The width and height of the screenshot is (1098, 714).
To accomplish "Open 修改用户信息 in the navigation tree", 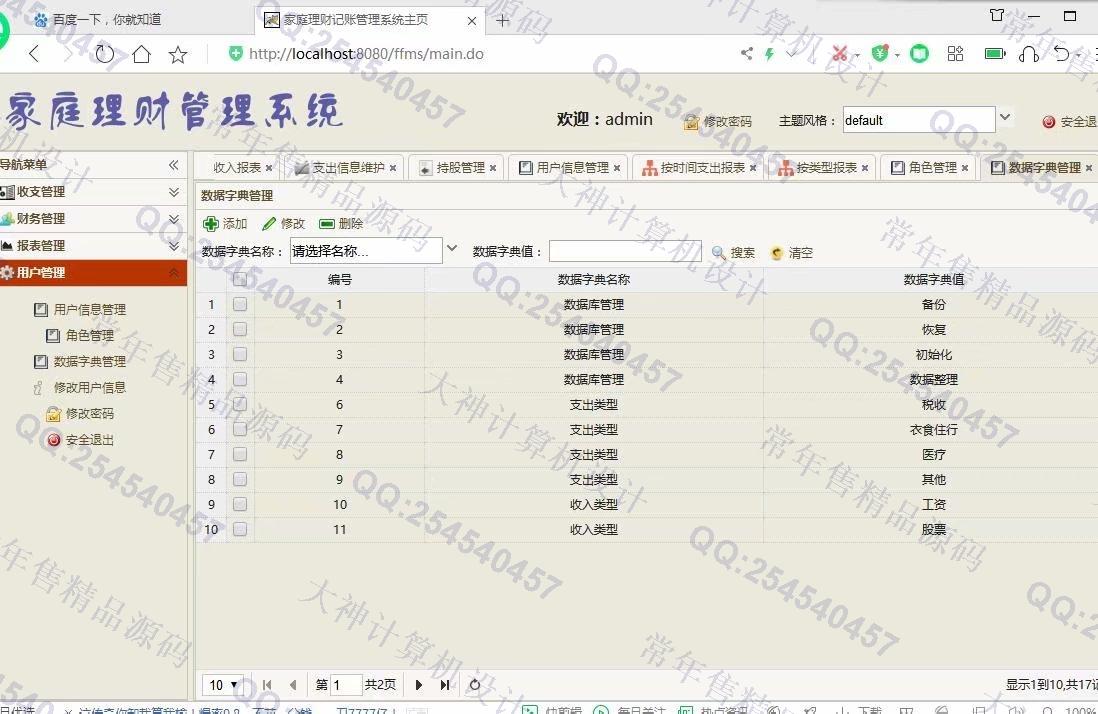I will pyautogui.click(x=80, y=387).
